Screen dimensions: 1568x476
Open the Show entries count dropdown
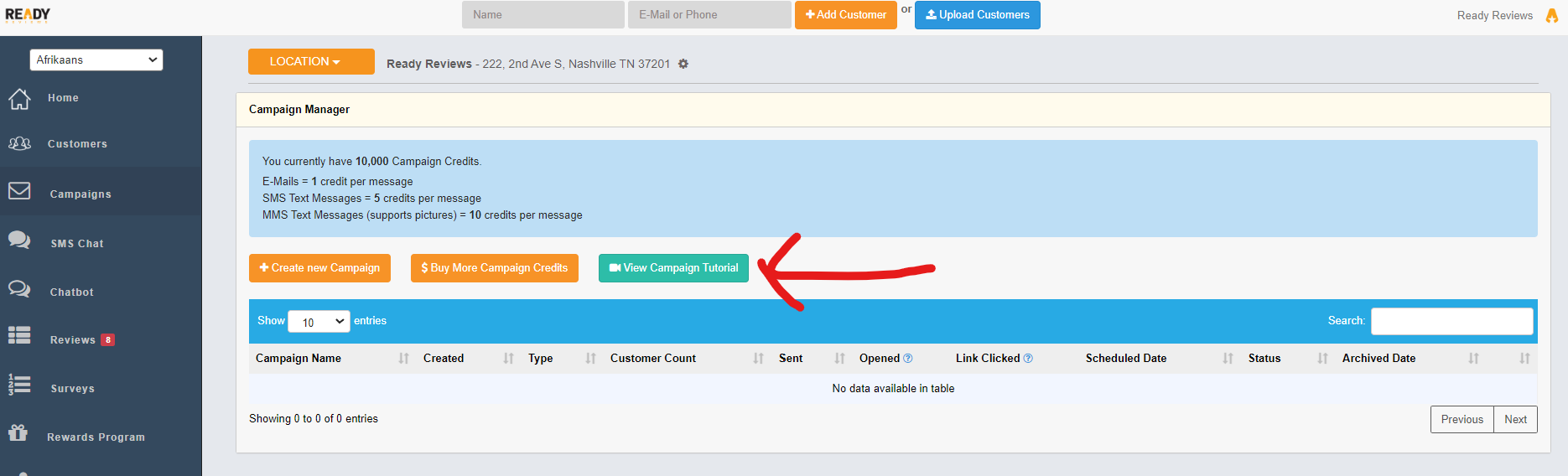point(319,322)
